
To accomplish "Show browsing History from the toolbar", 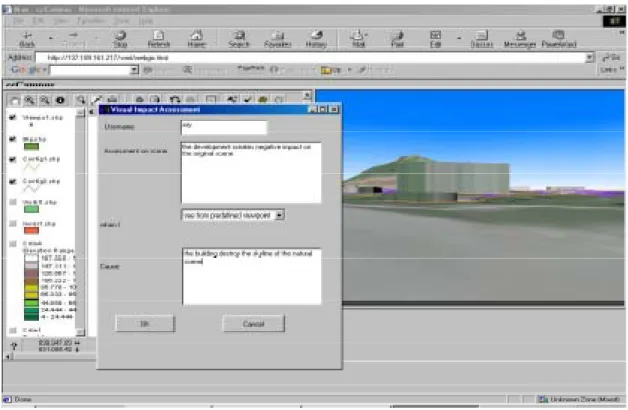I will coord(316,39).
